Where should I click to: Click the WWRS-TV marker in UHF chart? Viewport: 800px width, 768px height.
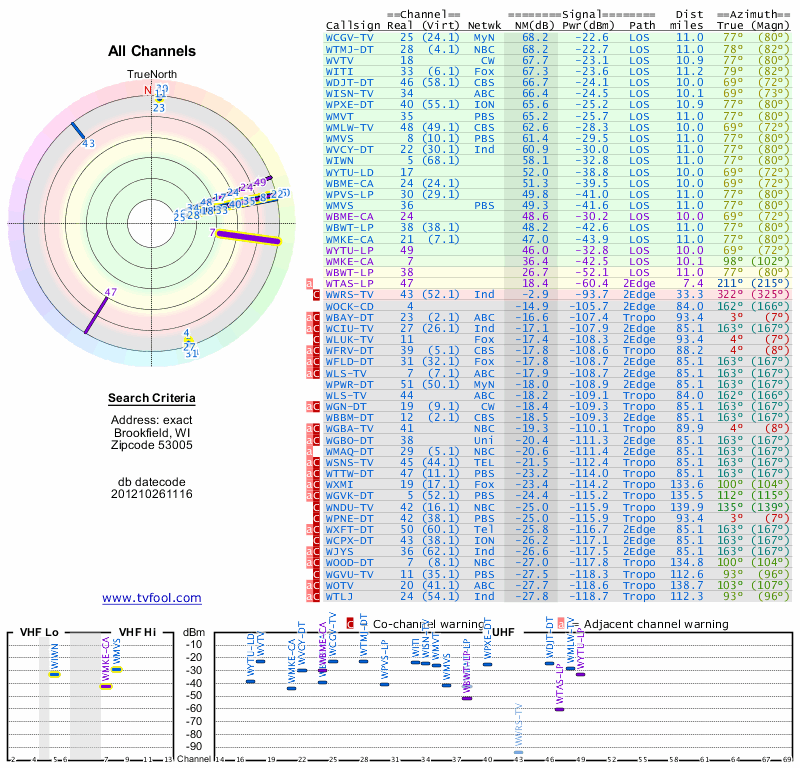tap(518, 752)
